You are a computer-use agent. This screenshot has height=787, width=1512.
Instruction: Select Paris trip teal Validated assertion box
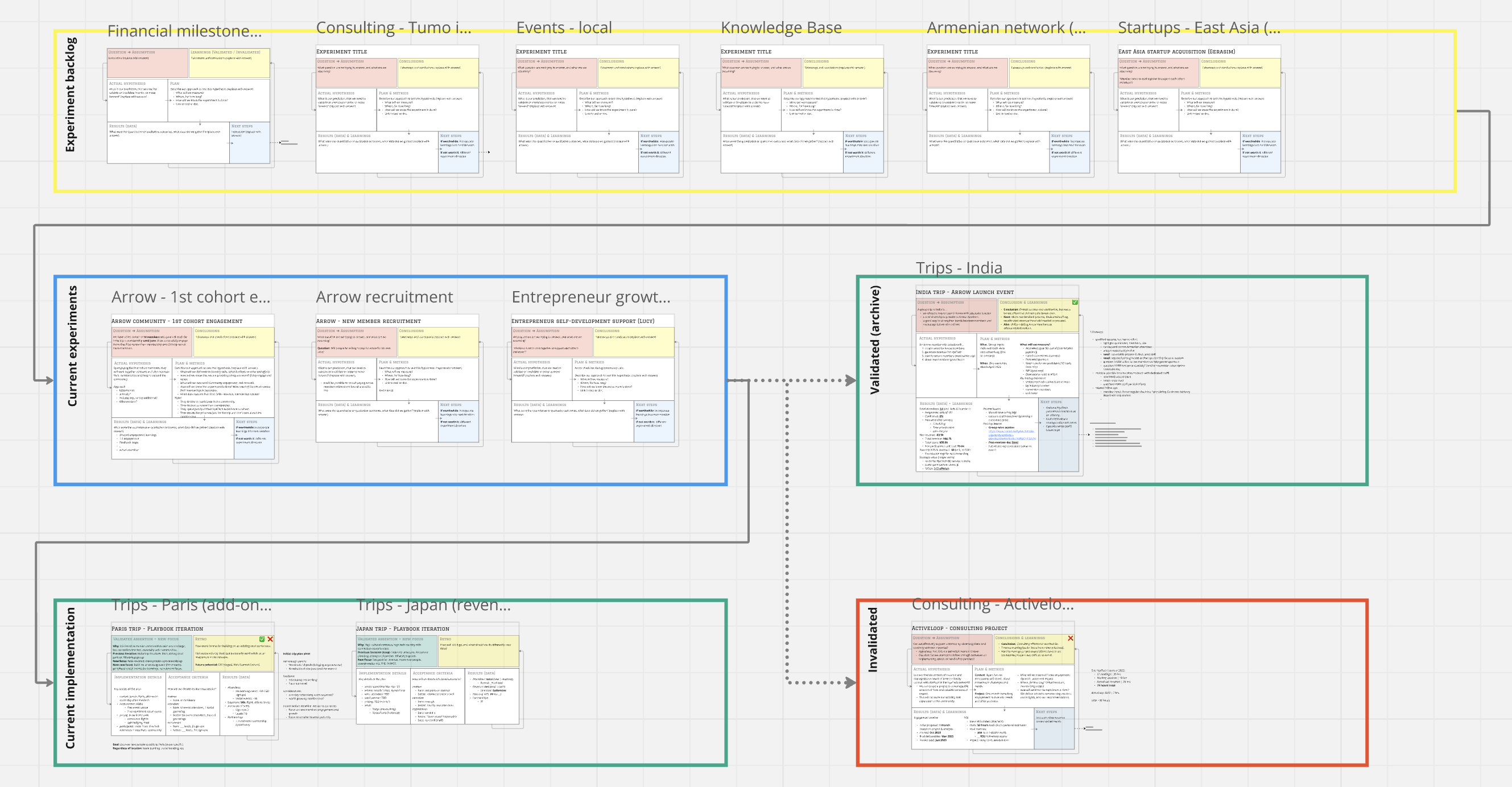[152, 653]
